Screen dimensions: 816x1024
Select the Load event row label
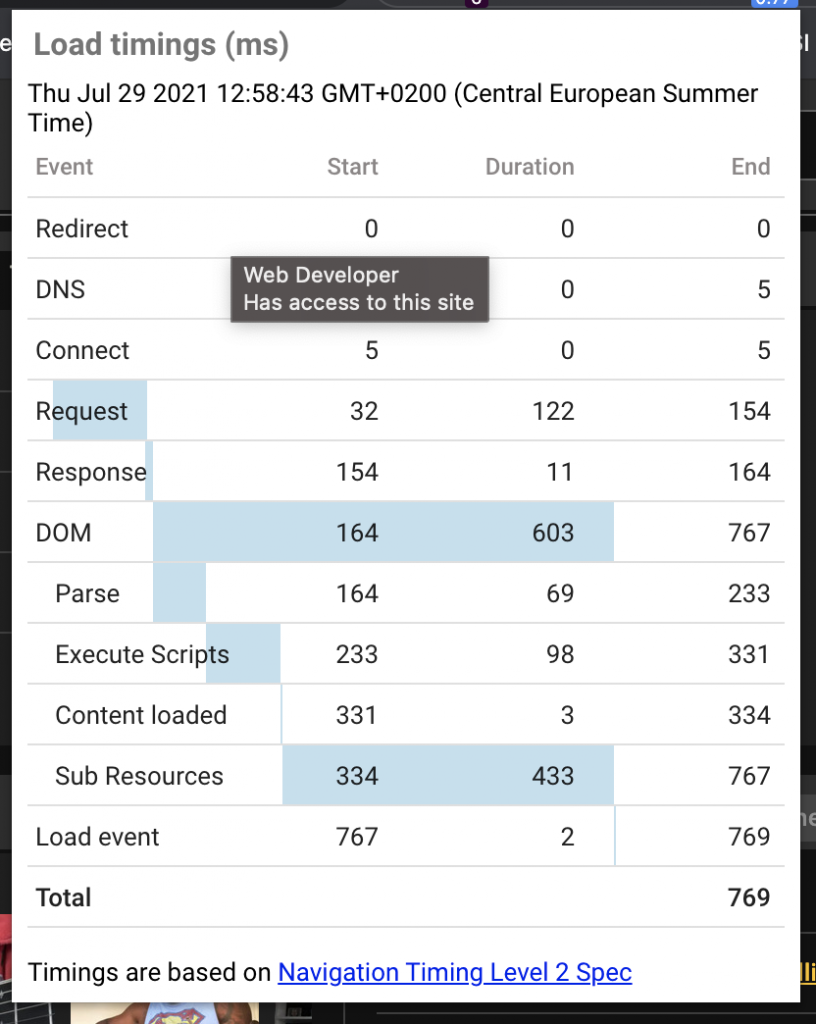[97, 837]
